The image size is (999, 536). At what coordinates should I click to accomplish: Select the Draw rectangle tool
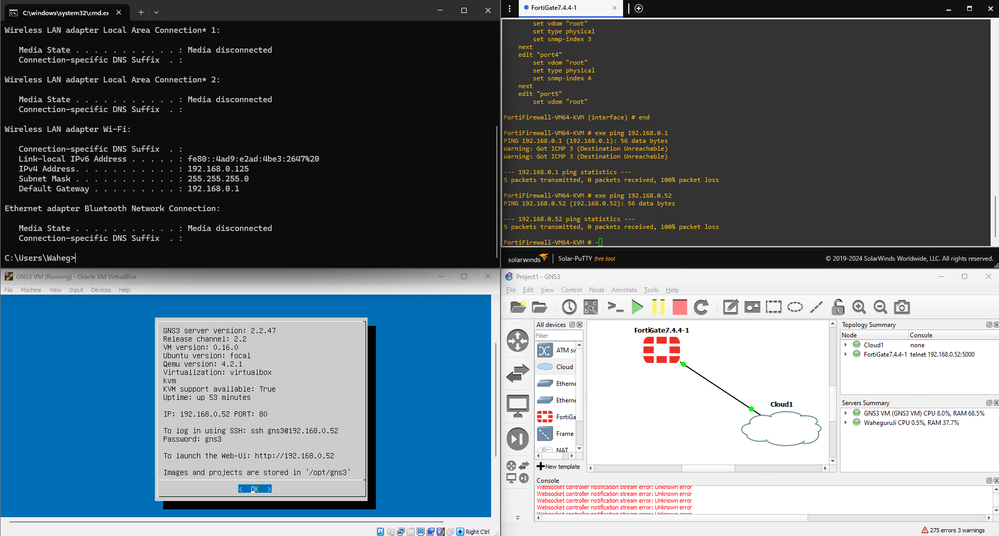[773, 307]
